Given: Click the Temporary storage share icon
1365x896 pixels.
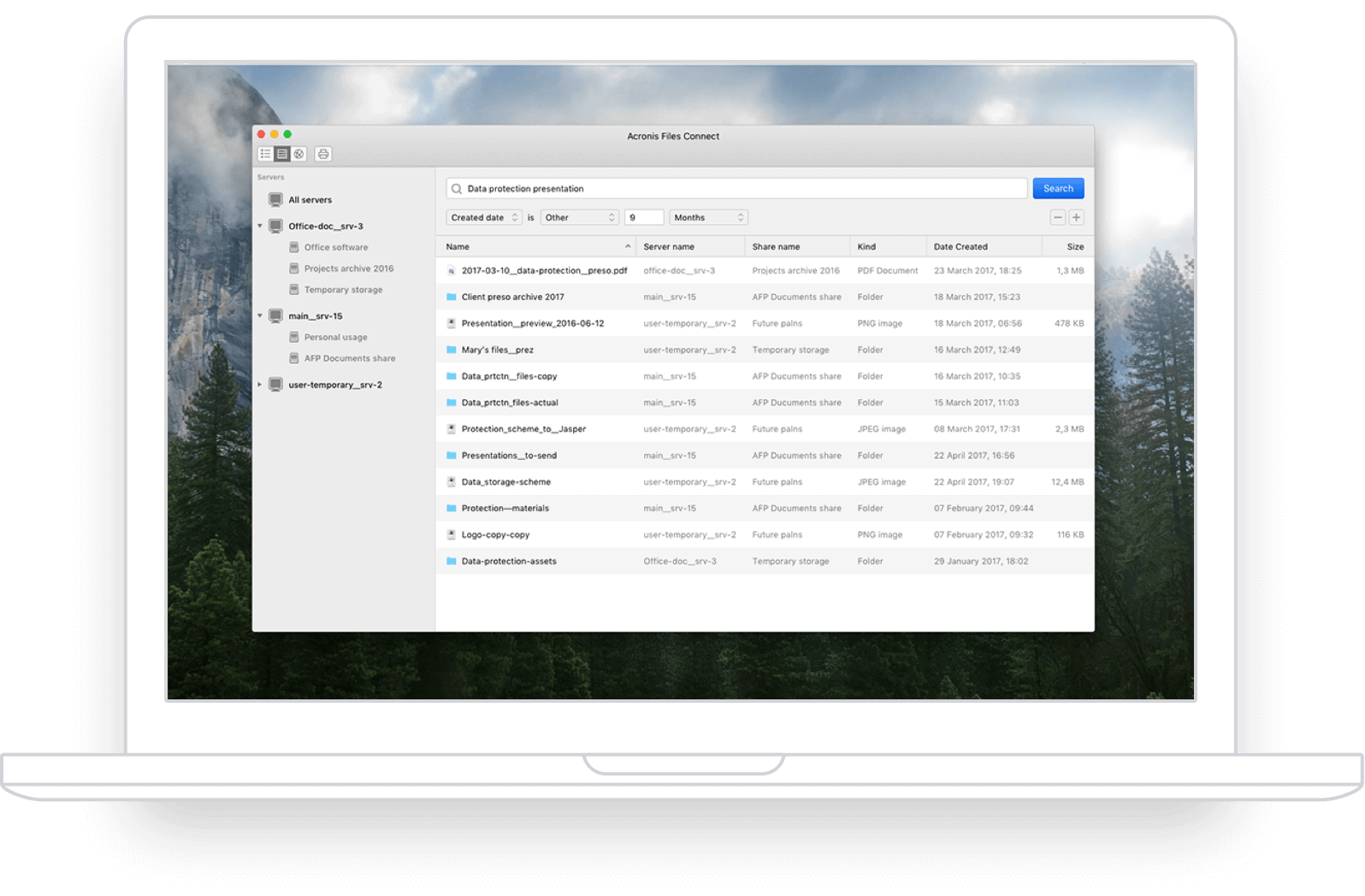Looking at the screenshot, I should [x=294, y=290].
